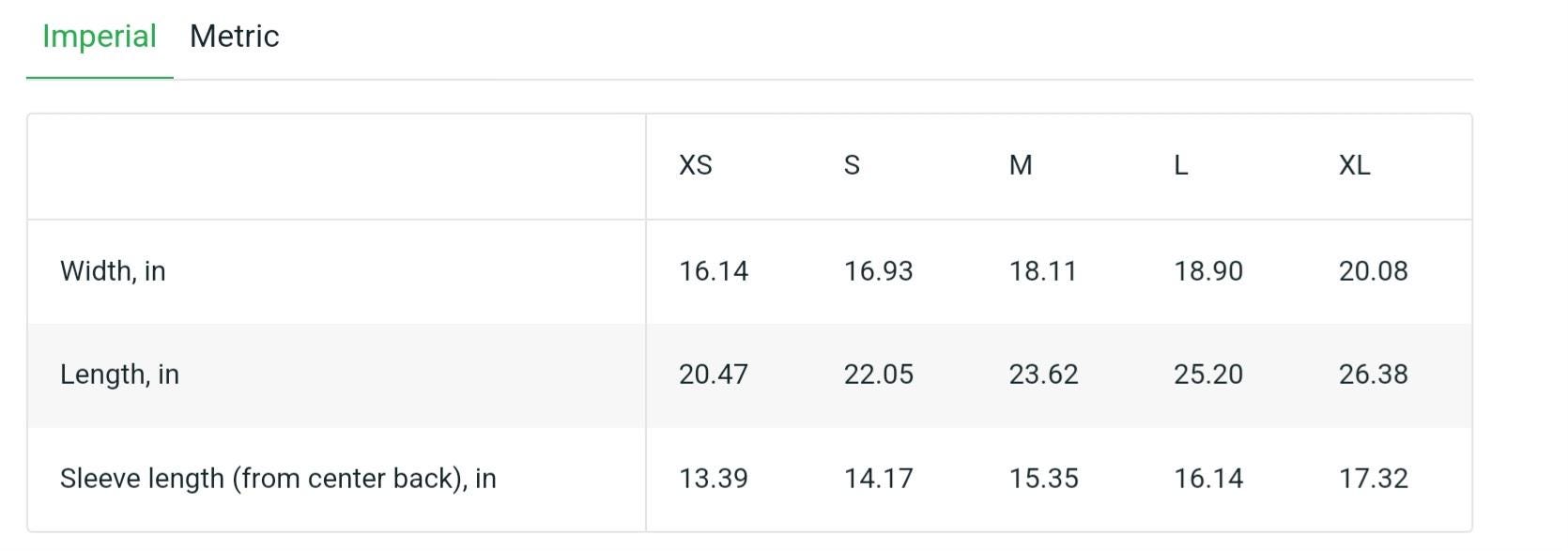Image resolution: width=1568 pixels, height=551 pixels.
Task: Click the XL size column header
Action: [1355, 165]
